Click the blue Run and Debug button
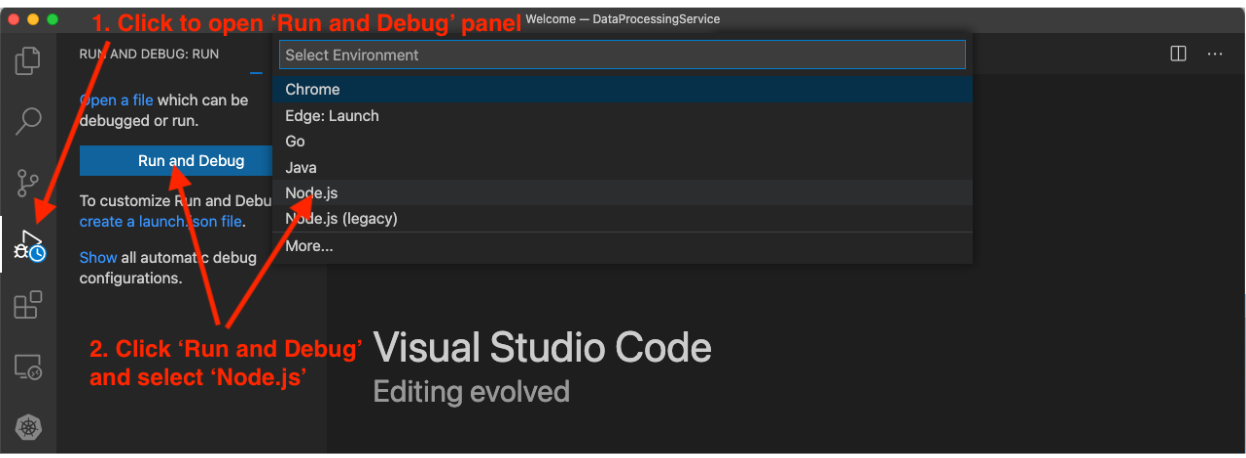The height and width of the screenshot is (458, 1246). [x=176, y=160]
